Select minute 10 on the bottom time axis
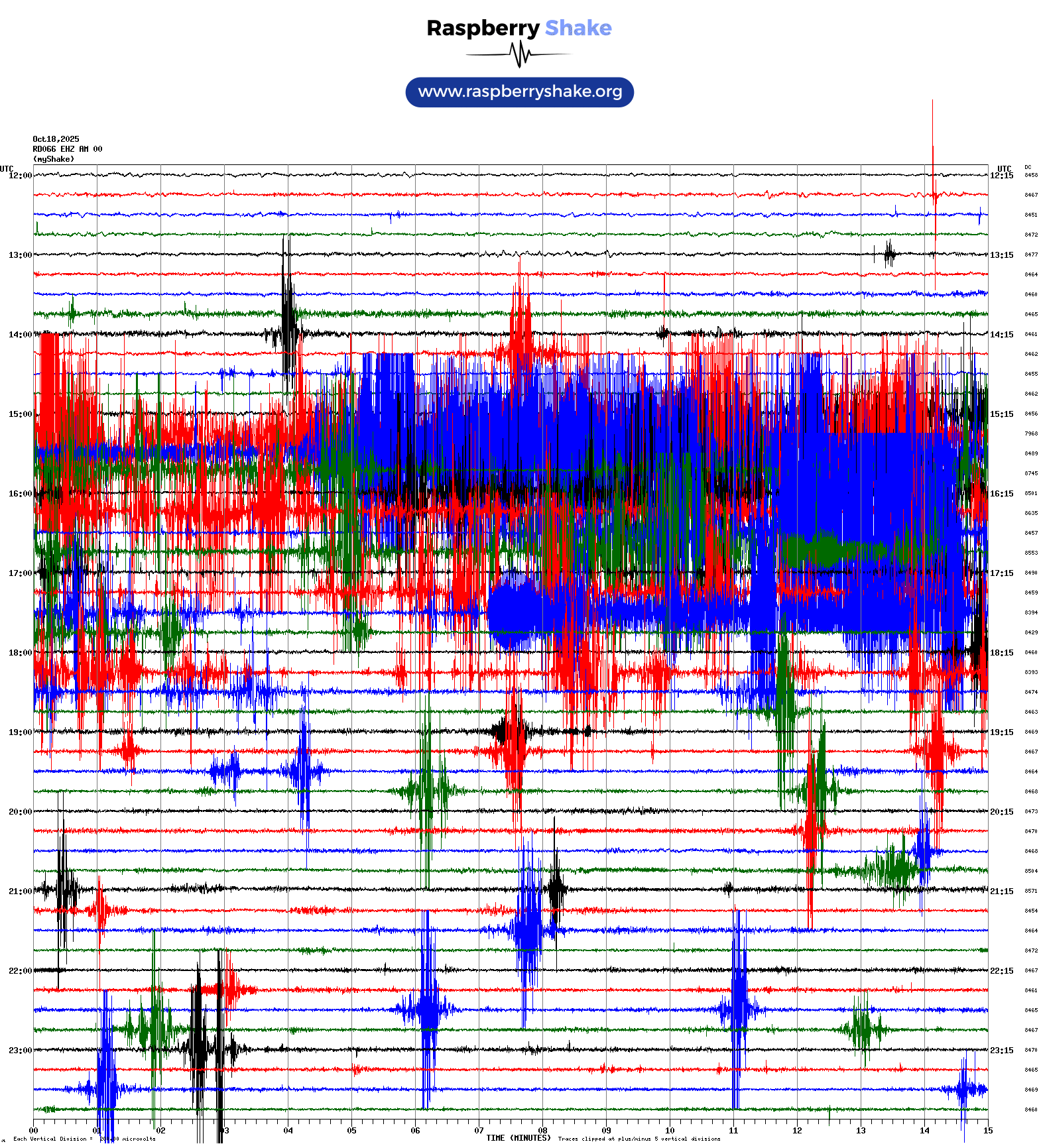Image resolution: width=1041 pixels, height=1148 pixels. click(670, 1131)
